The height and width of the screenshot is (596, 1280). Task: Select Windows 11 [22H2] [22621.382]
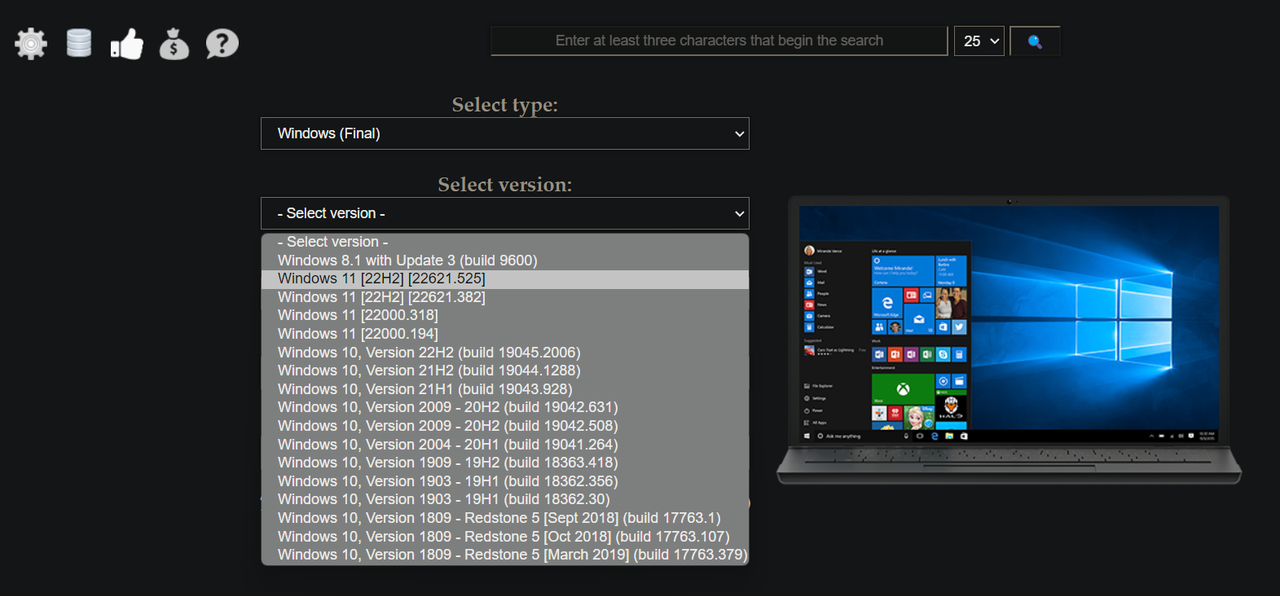pos(505,297)
